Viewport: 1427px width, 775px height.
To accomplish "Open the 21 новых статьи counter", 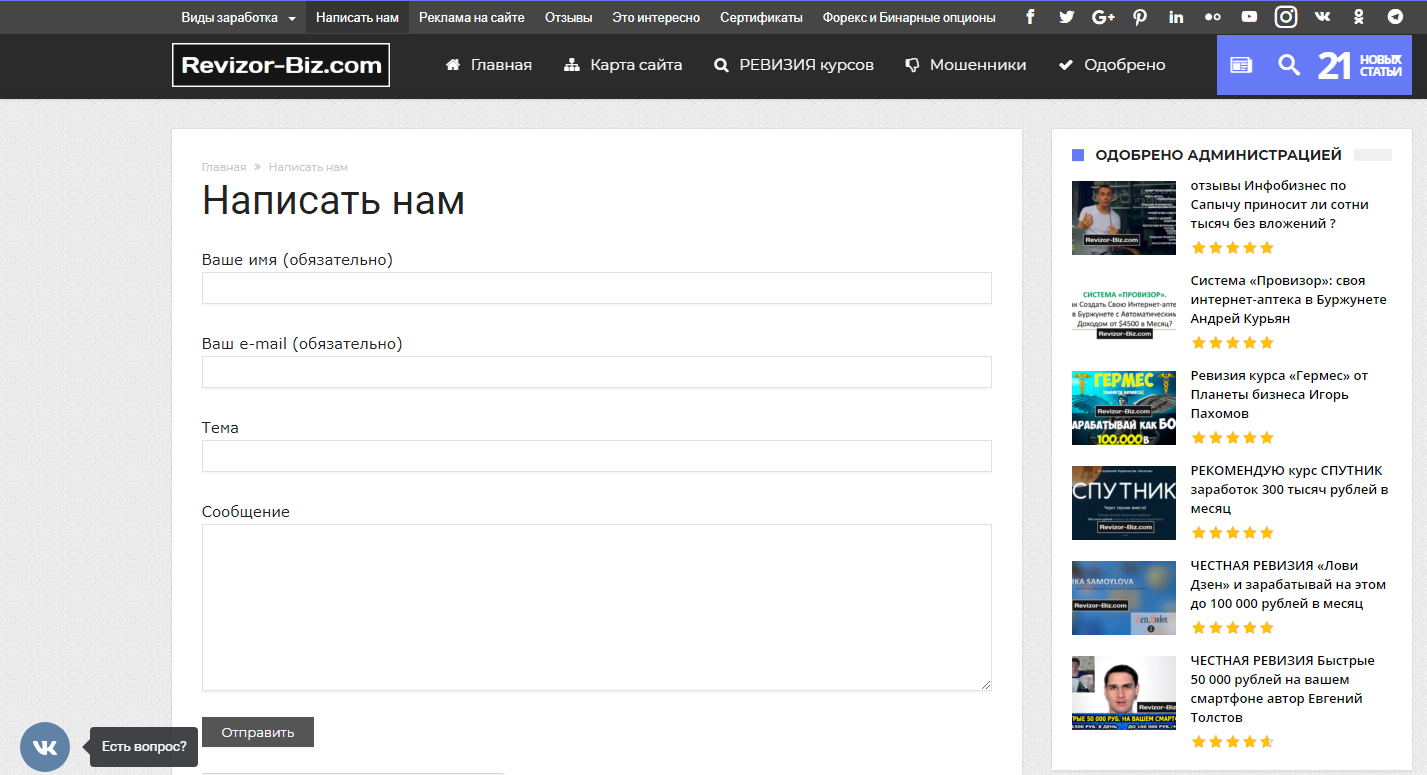I will 1360,65.
